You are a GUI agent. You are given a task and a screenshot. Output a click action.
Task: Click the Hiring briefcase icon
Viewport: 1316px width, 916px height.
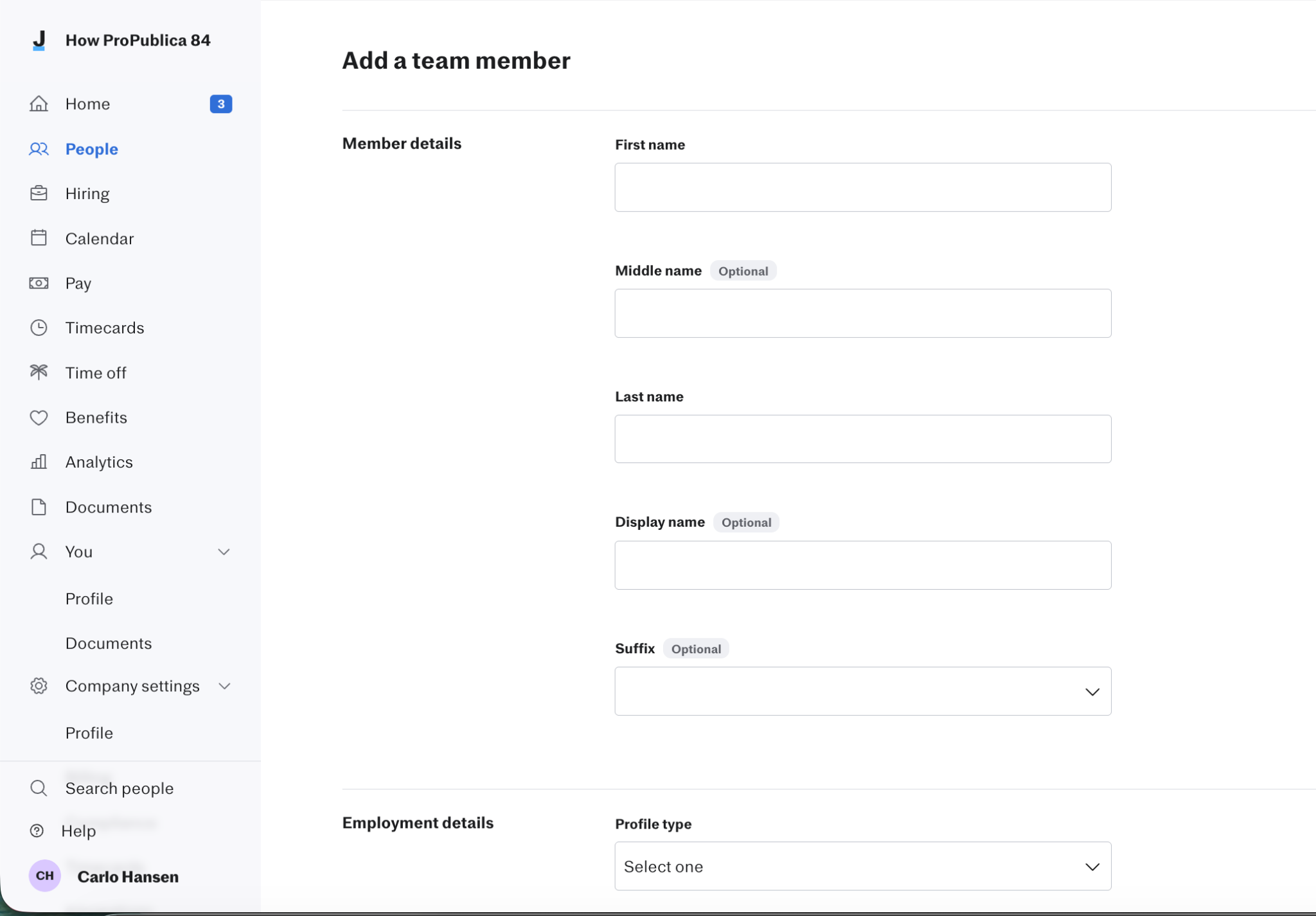[39, 193]
